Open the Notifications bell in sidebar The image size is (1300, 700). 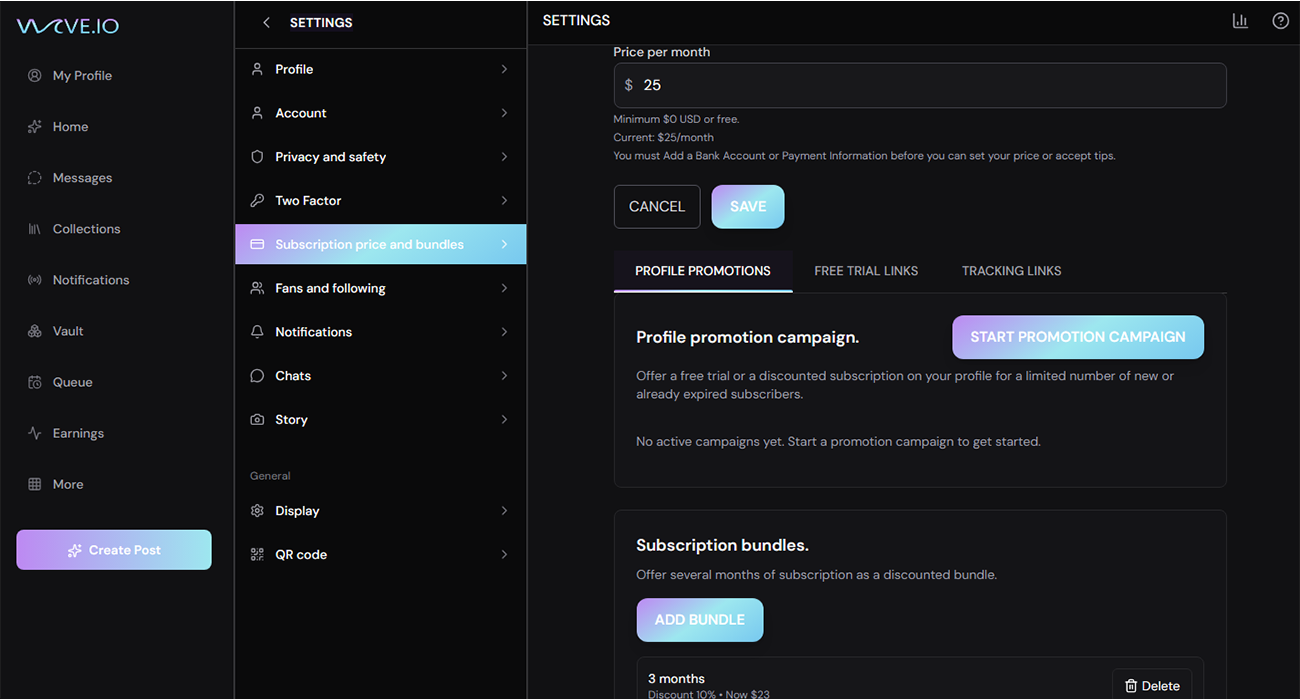pyautogui.click(x=90, y=280)
